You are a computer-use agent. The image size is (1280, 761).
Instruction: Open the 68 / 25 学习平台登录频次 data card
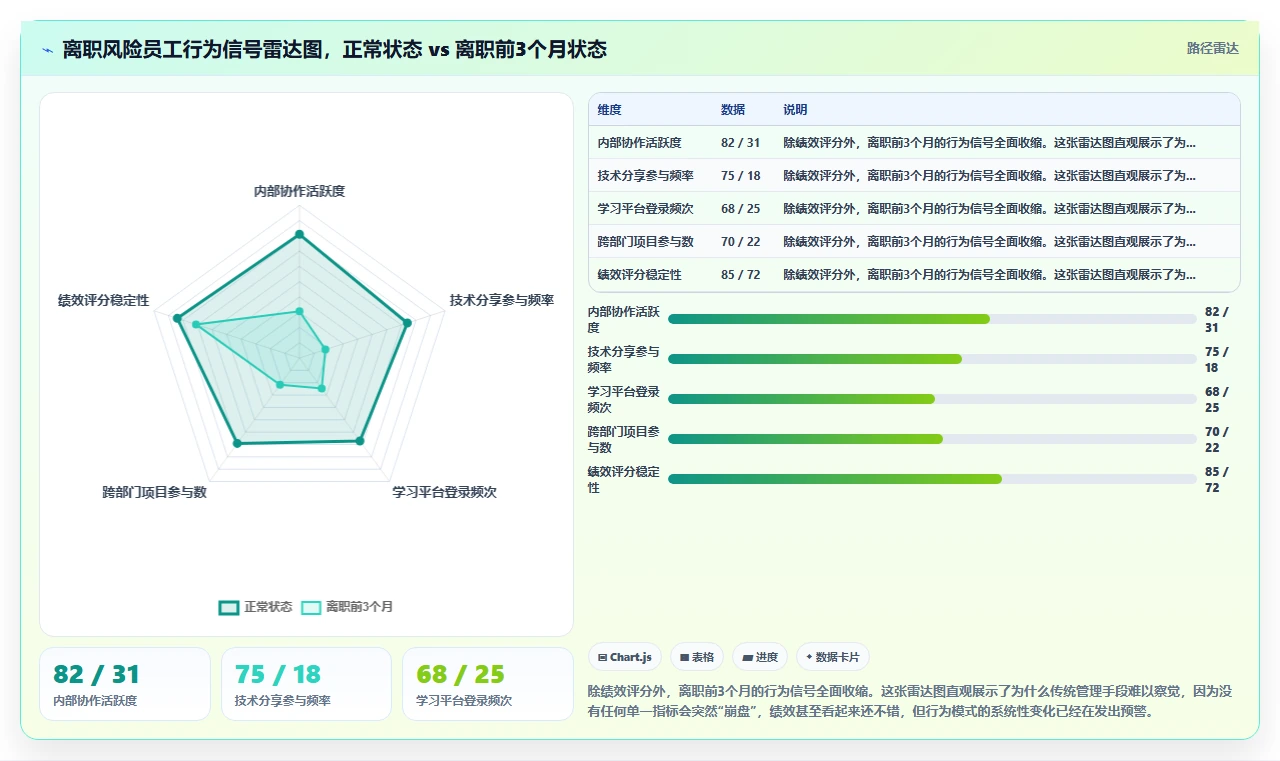488,684
